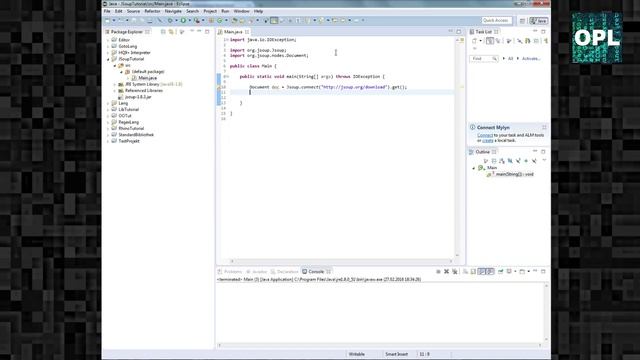
Task: Toggle Categorized presentation in Task List
Action: pyautogui.click(x=490, y=41)
